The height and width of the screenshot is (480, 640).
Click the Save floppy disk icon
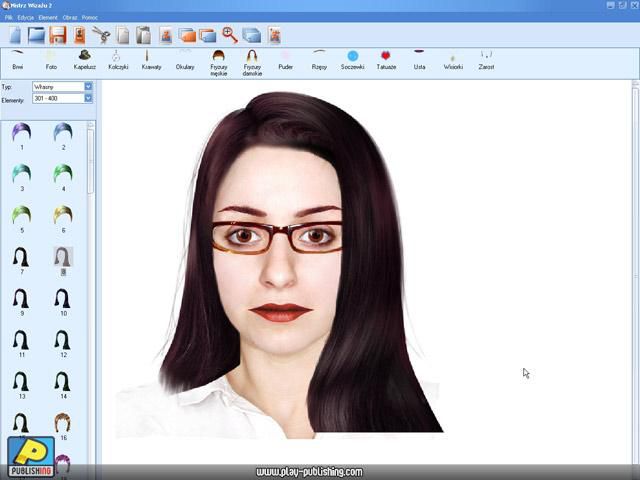tap(58, 36)
